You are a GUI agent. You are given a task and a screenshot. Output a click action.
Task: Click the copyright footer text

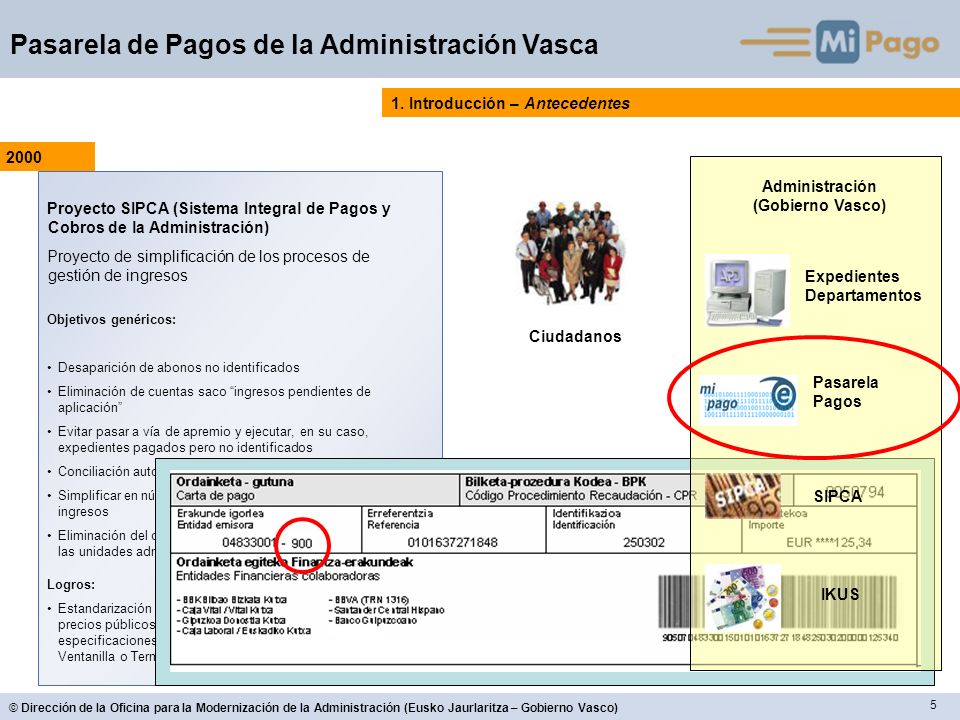pyautogui.click(x=313, y=708)
